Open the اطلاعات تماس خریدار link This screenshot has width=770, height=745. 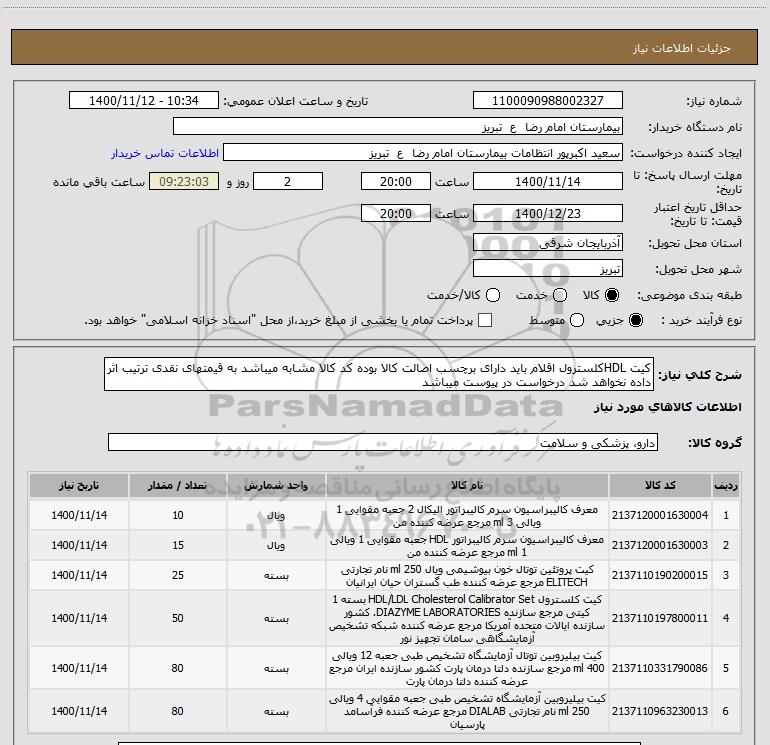click(x=165, y=153)
